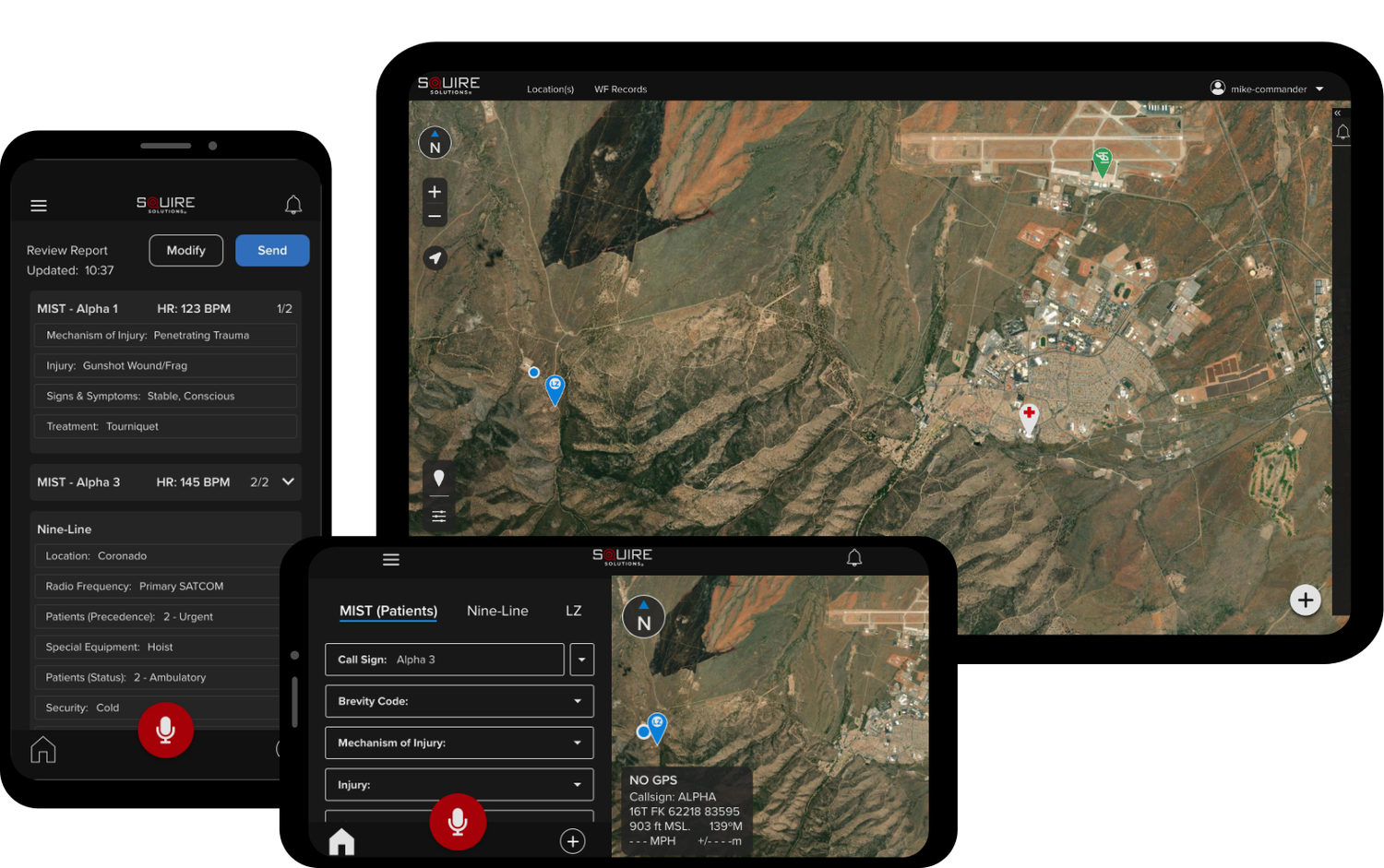
Task: Switch to the Nine-Line tab
Action: [x=497, y=611]
